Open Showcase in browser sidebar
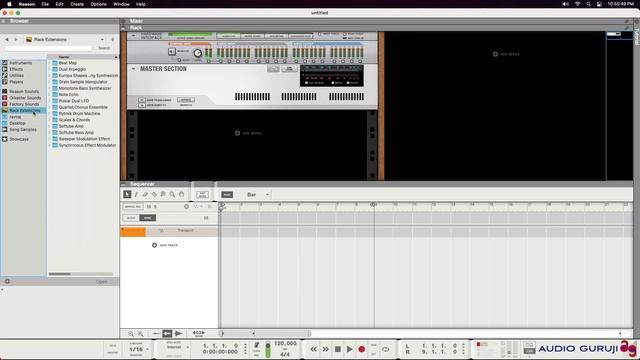 pyautogui.click(x=19, y=139)
